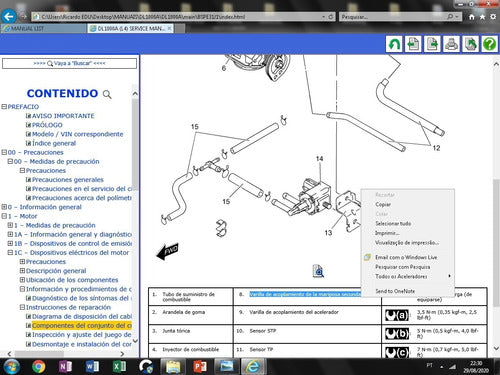Open the browser home icon
500x375 pixels.
(x=471, y=17)
